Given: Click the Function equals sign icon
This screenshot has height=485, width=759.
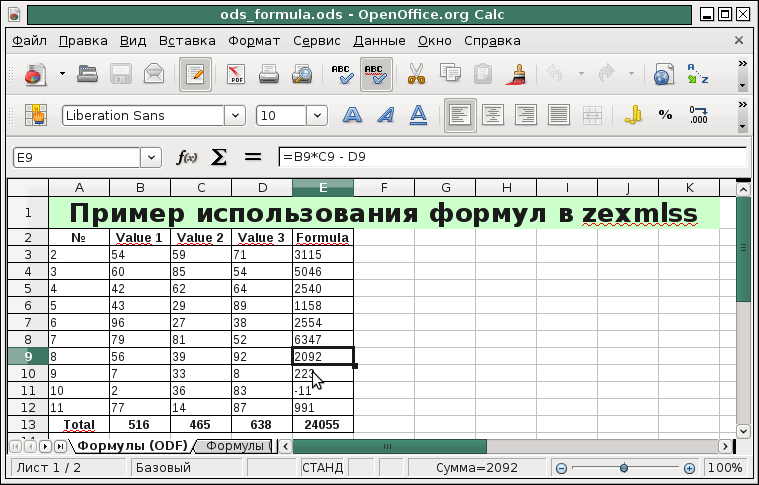Looking at the screenshot, I should click(x=253, y=157).
